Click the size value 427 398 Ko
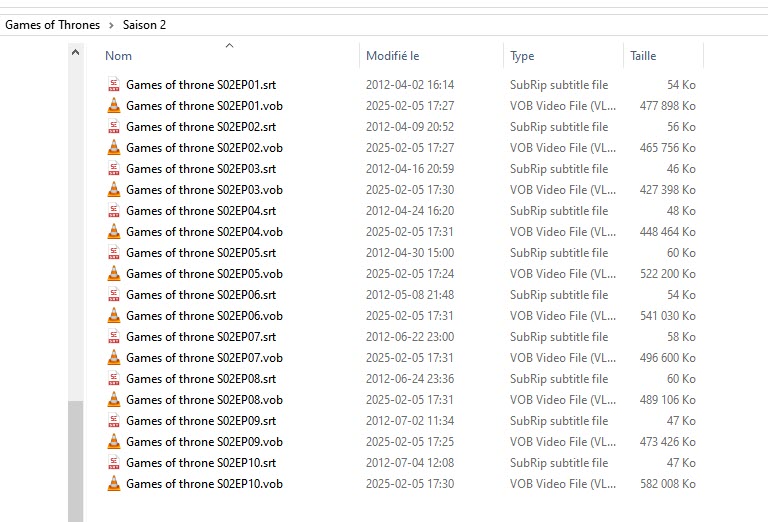 [668, 190]
